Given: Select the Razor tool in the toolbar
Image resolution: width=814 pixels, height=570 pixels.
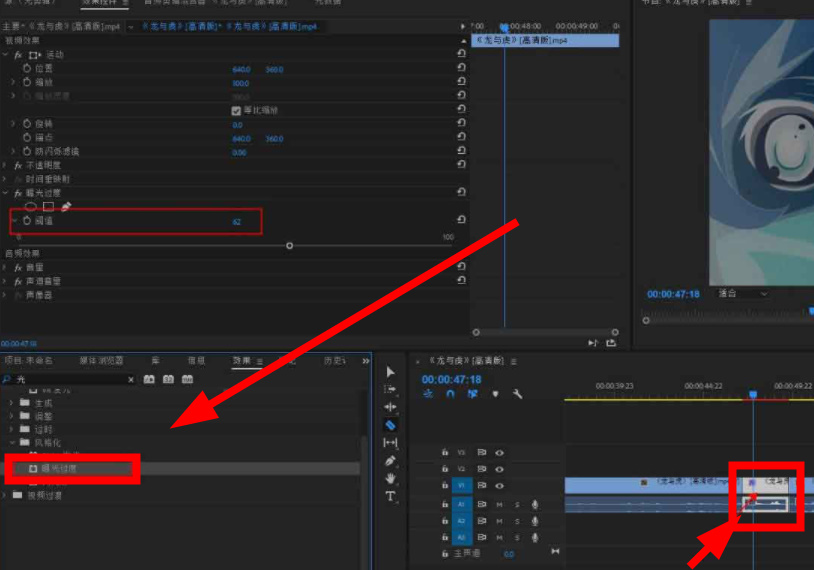Looking at the screenshot, I should pos(390,425).
